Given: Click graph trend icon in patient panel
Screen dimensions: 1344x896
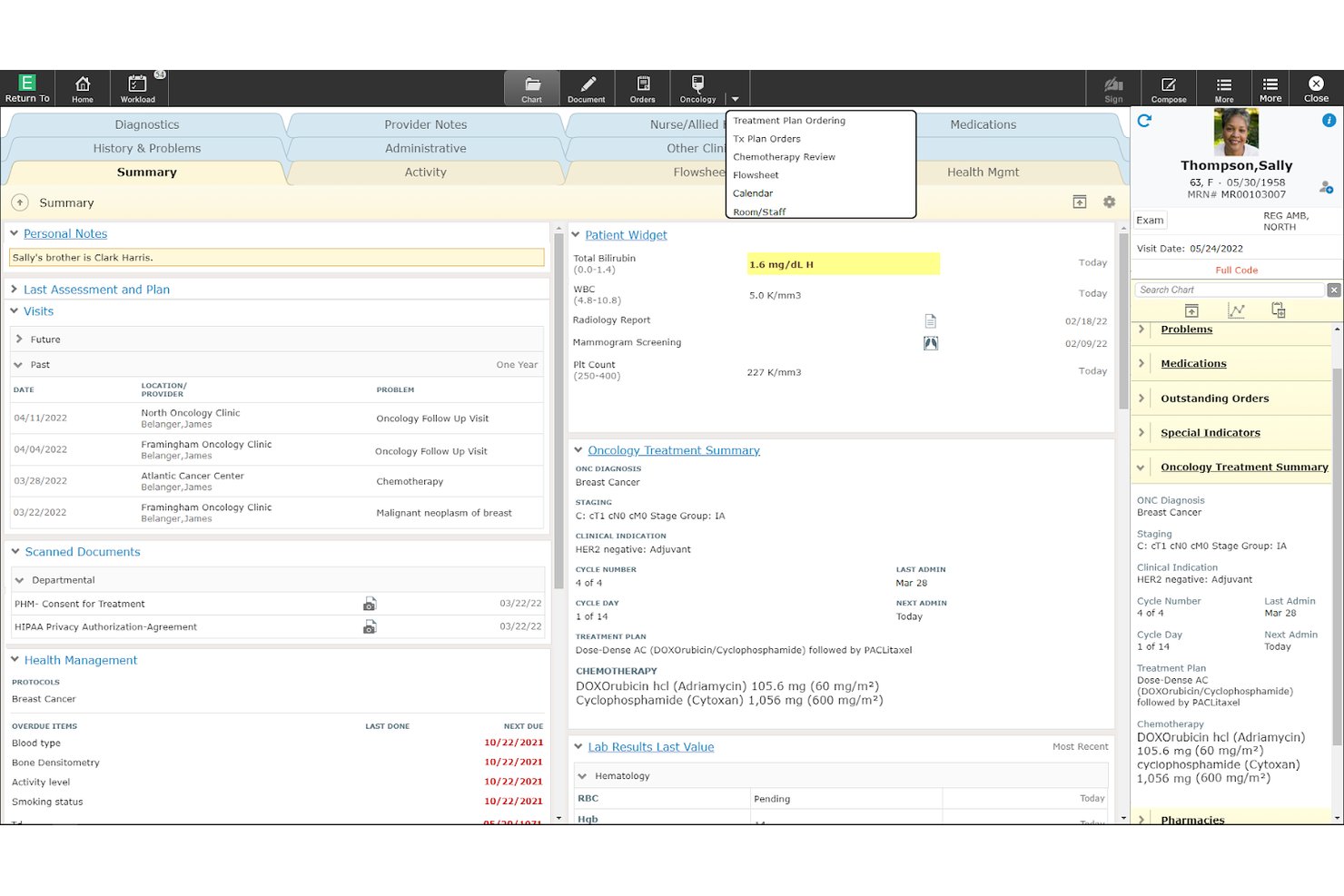Looking at the screenshot, I should 1236,310.
